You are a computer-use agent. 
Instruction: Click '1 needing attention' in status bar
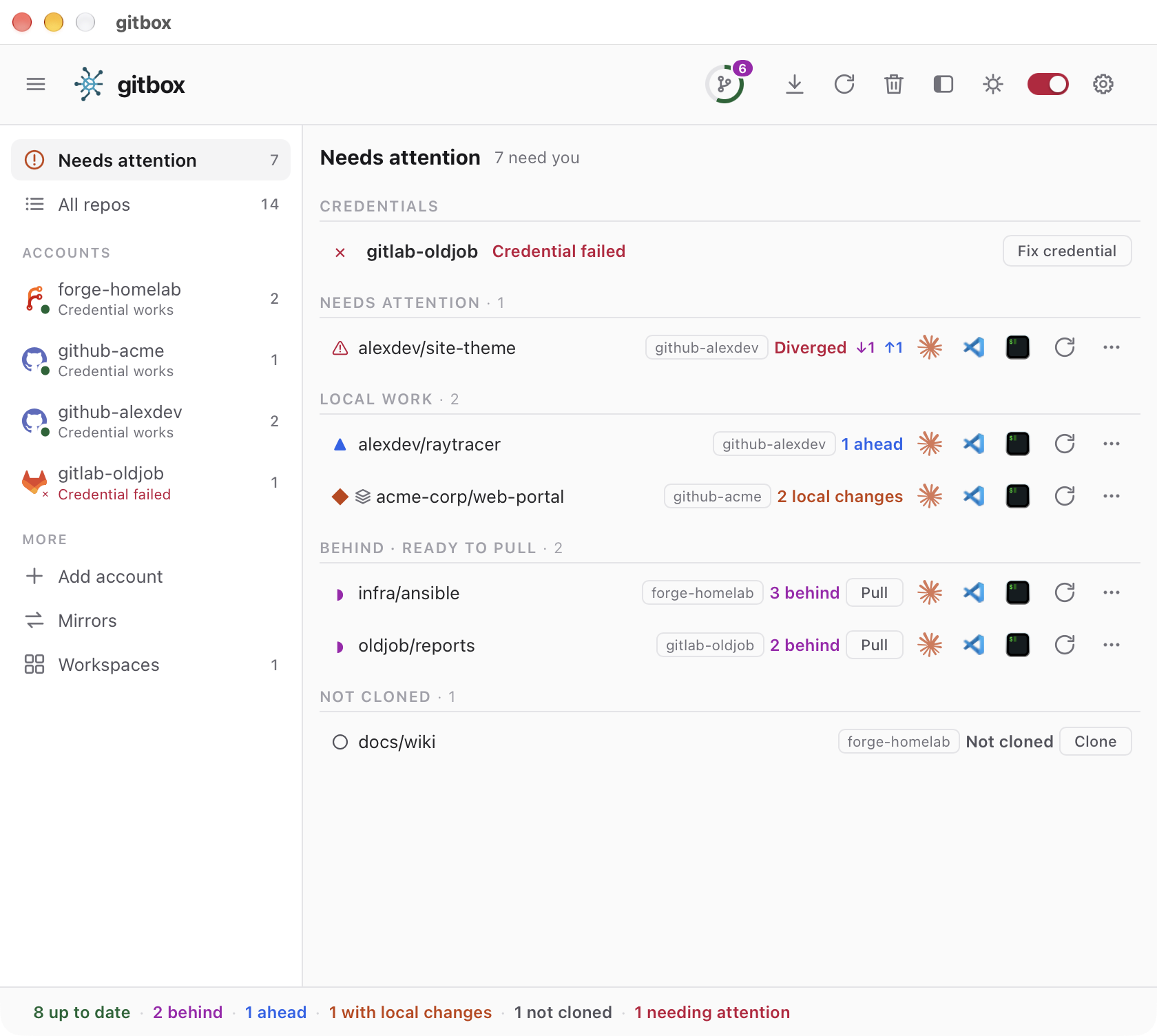712,1012
